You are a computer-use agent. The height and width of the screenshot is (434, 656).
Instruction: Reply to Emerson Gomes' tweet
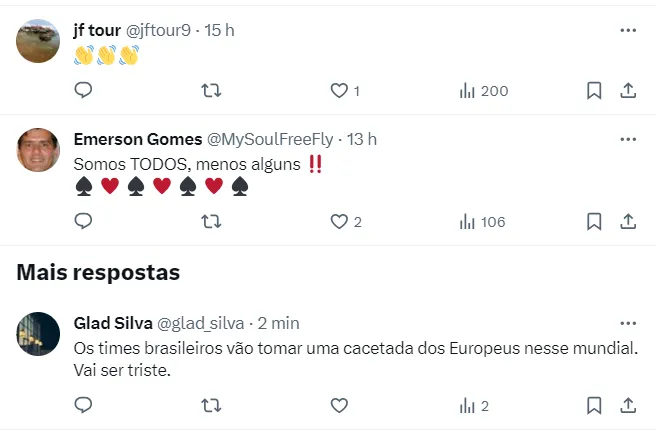(84, 221)
